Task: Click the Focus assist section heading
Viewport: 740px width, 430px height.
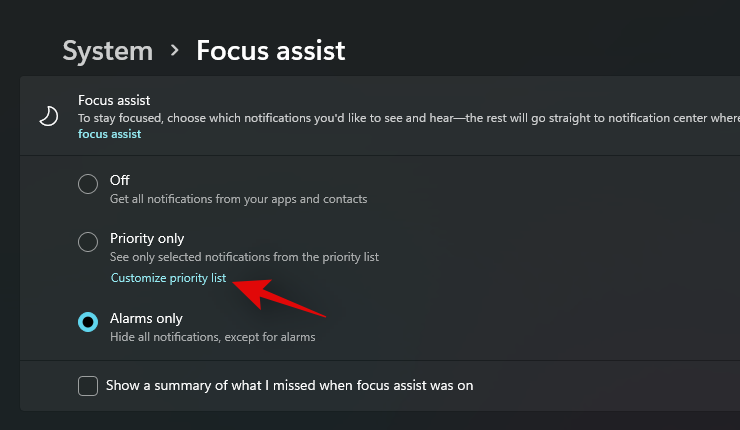Action: [x=116, y=100]
